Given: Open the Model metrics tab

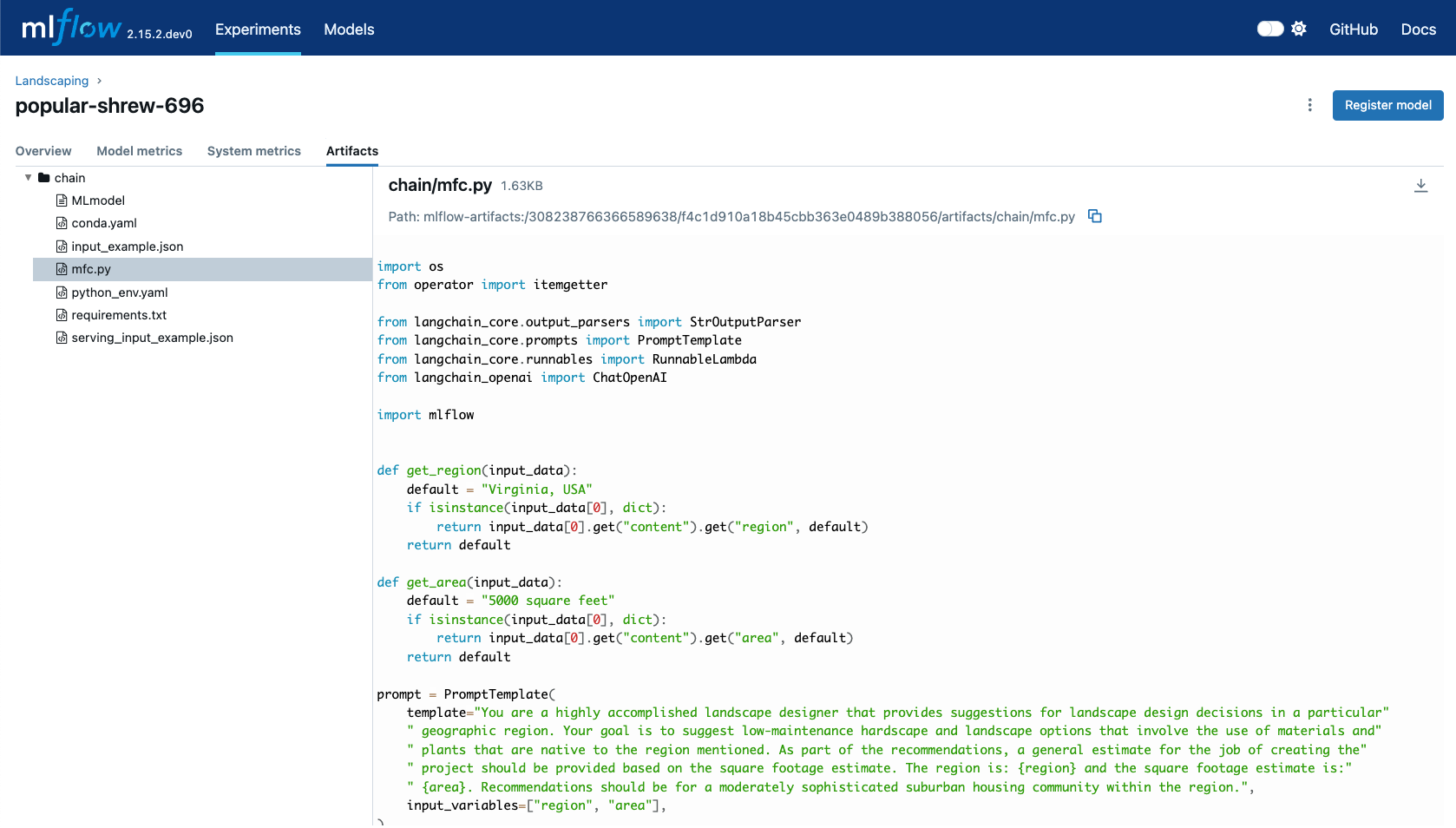Looking at the screenshot, I should click(139, 151).
